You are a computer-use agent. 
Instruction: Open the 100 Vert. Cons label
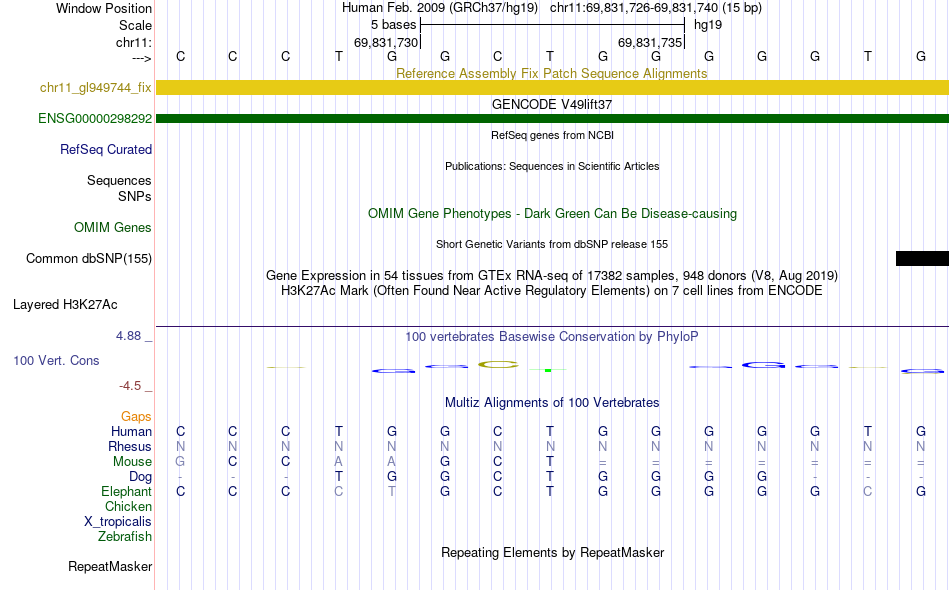[x=56, y=361]
